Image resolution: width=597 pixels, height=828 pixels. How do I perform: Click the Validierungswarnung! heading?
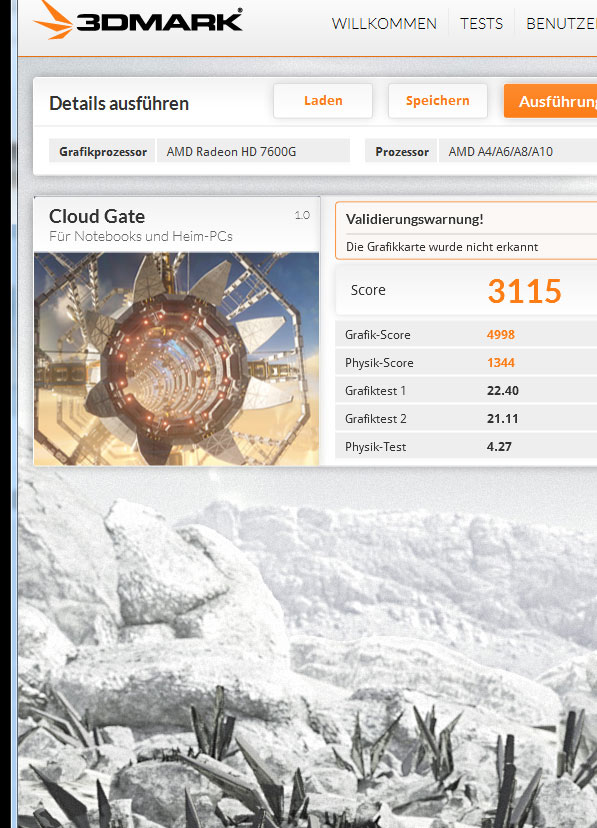click(415, 219)
